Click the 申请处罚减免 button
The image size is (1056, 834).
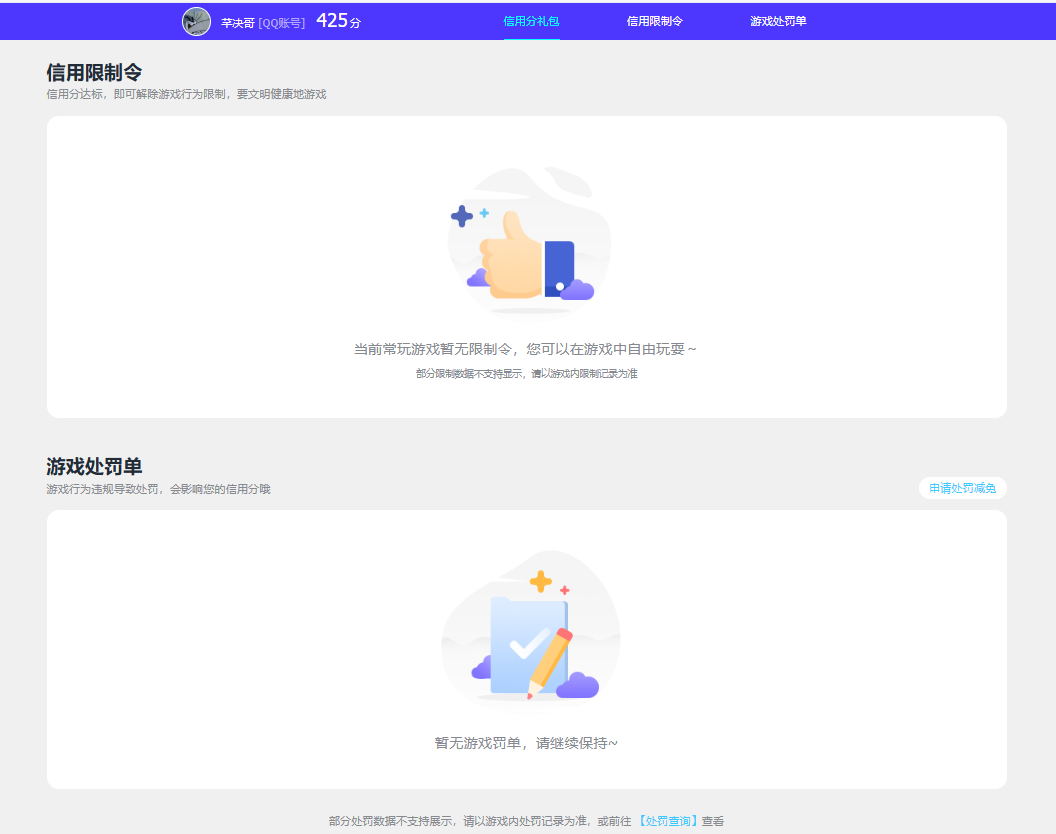[x=962, y=488]
